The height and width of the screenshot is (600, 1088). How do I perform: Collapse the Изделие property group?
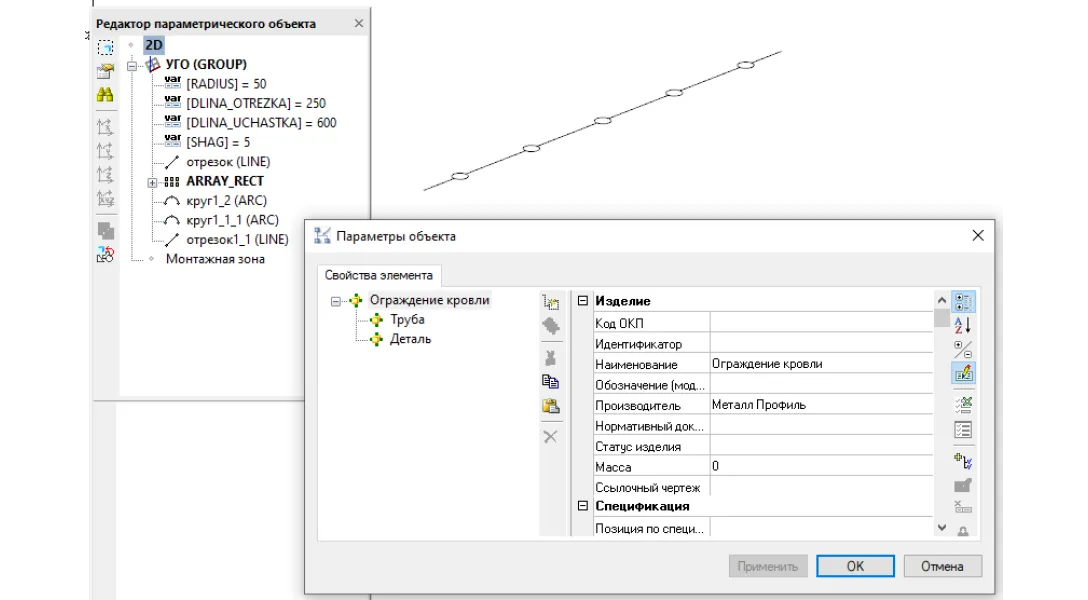pos(583,301)
